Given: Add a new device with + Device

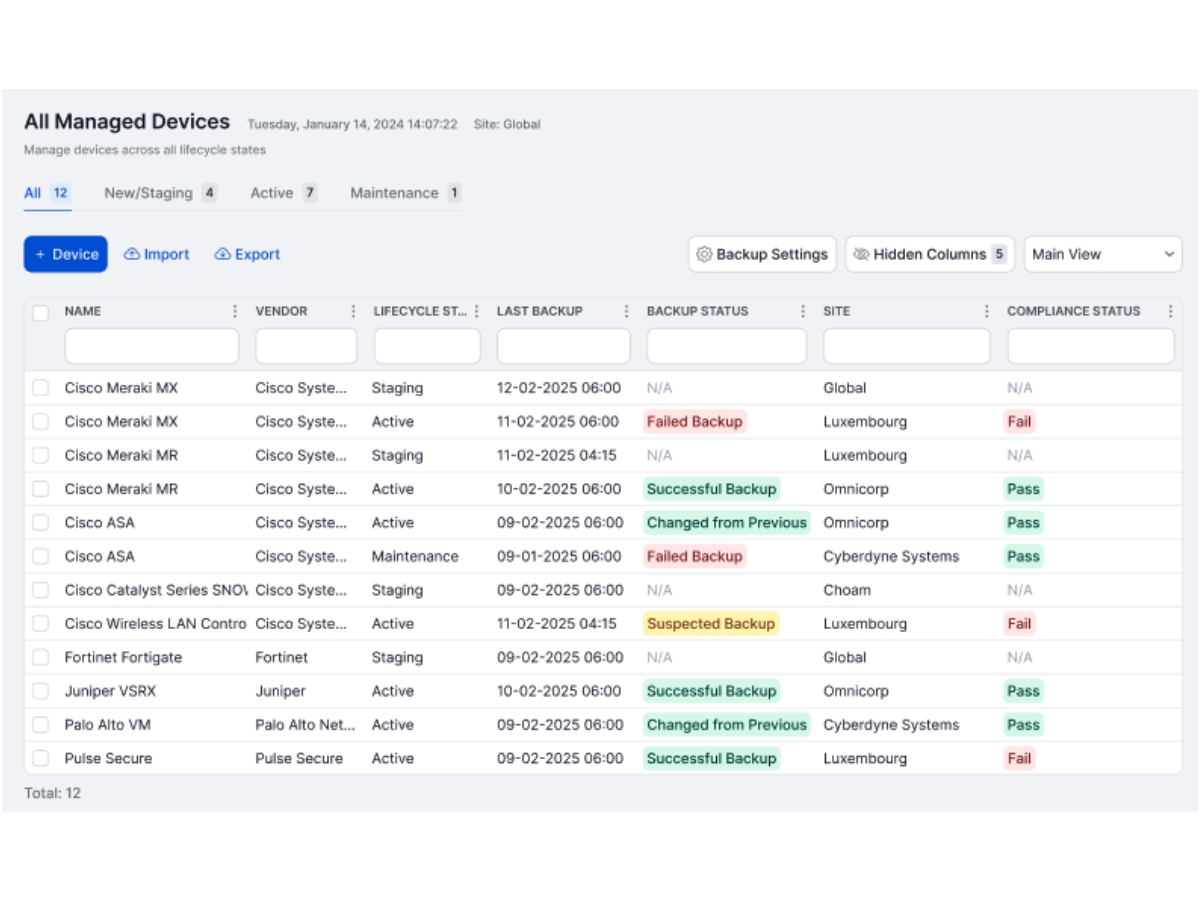Looking at the screenshot, I should 66,254.
